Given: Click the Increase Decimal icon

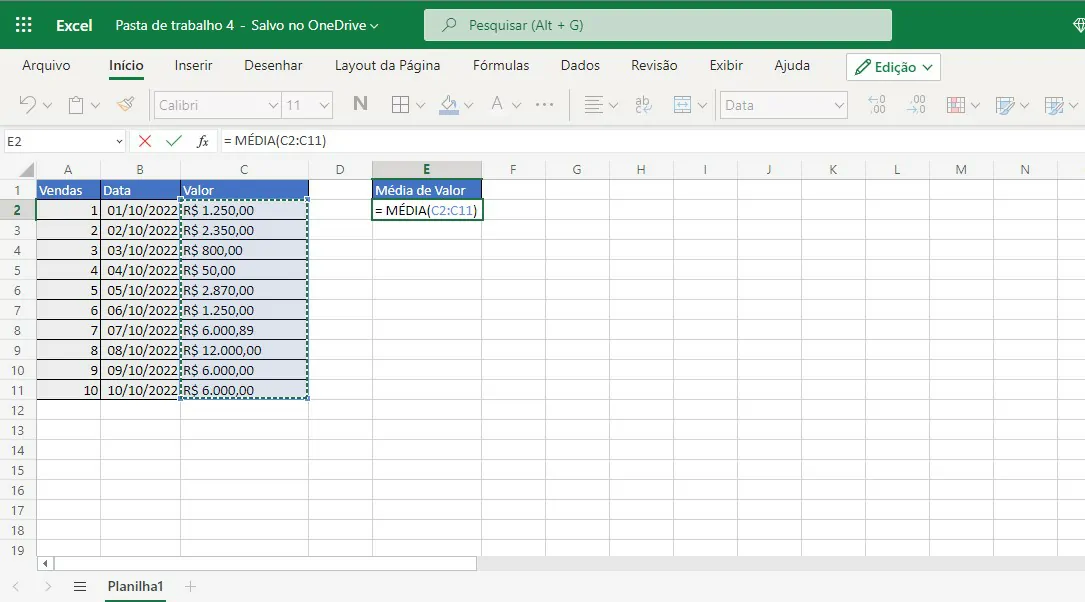Looking at the screenshot, I should (x=877, y=104).
